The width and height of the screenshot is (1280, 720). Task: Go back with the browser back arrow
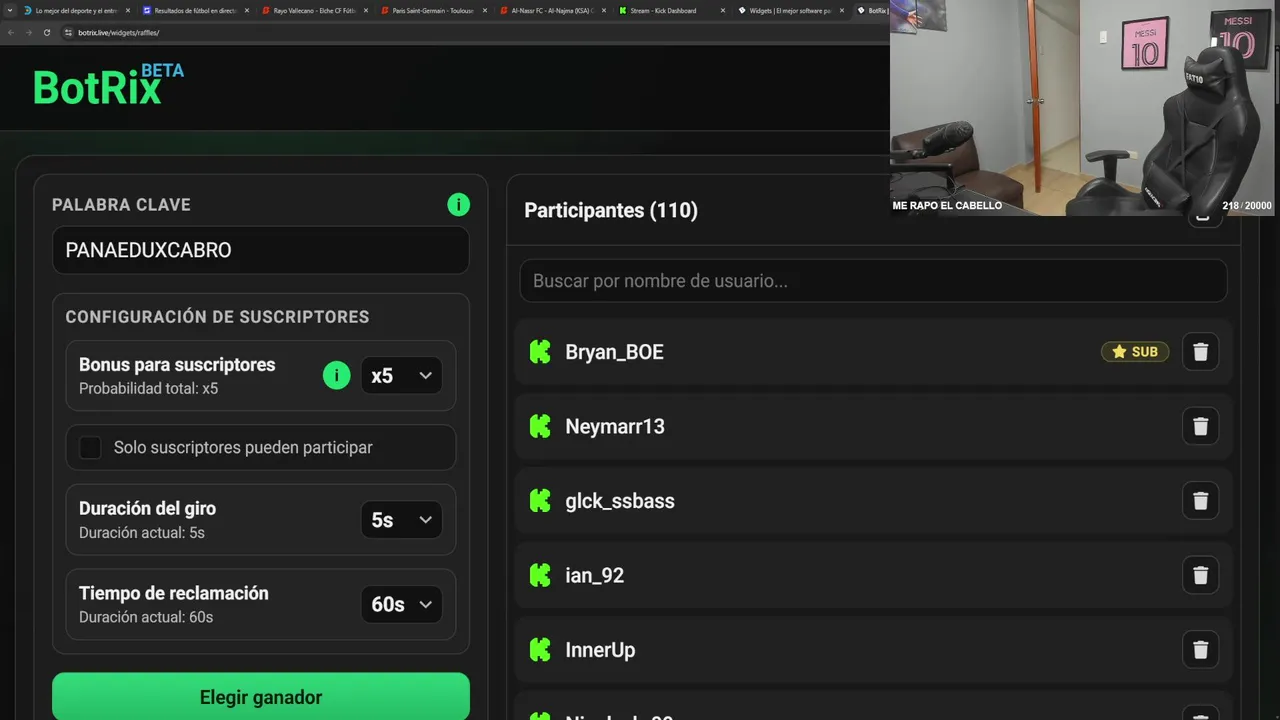pyautogui.click(x=11, y=32)
